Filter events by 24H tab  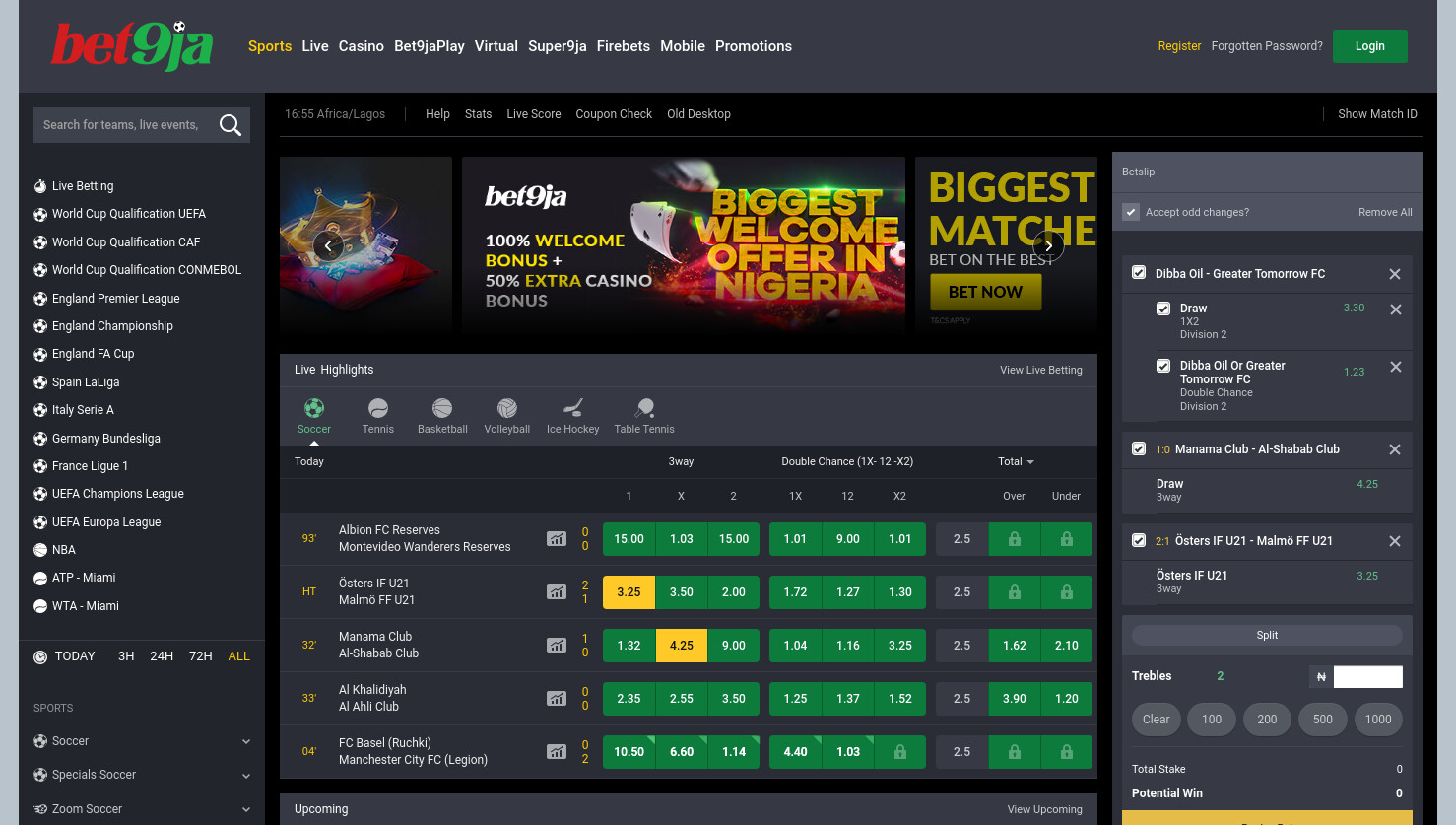point(162,656)
